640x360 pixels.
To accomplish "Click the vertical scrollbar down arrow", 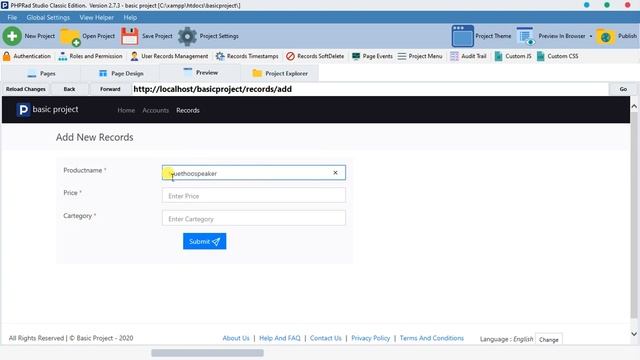I will coord(634,333).
